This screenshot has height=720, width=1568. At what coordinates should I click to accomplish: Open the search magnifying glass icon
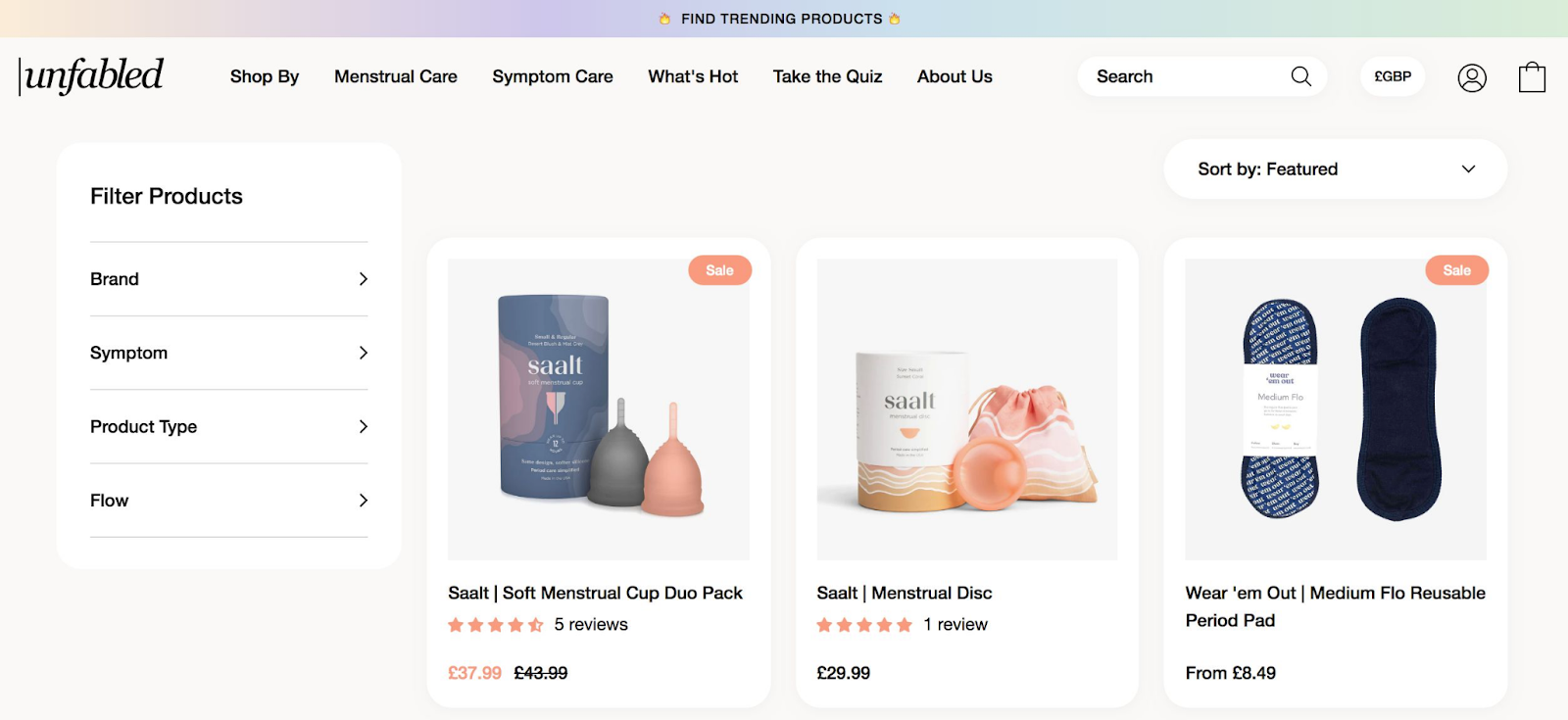click(1299, 76)
